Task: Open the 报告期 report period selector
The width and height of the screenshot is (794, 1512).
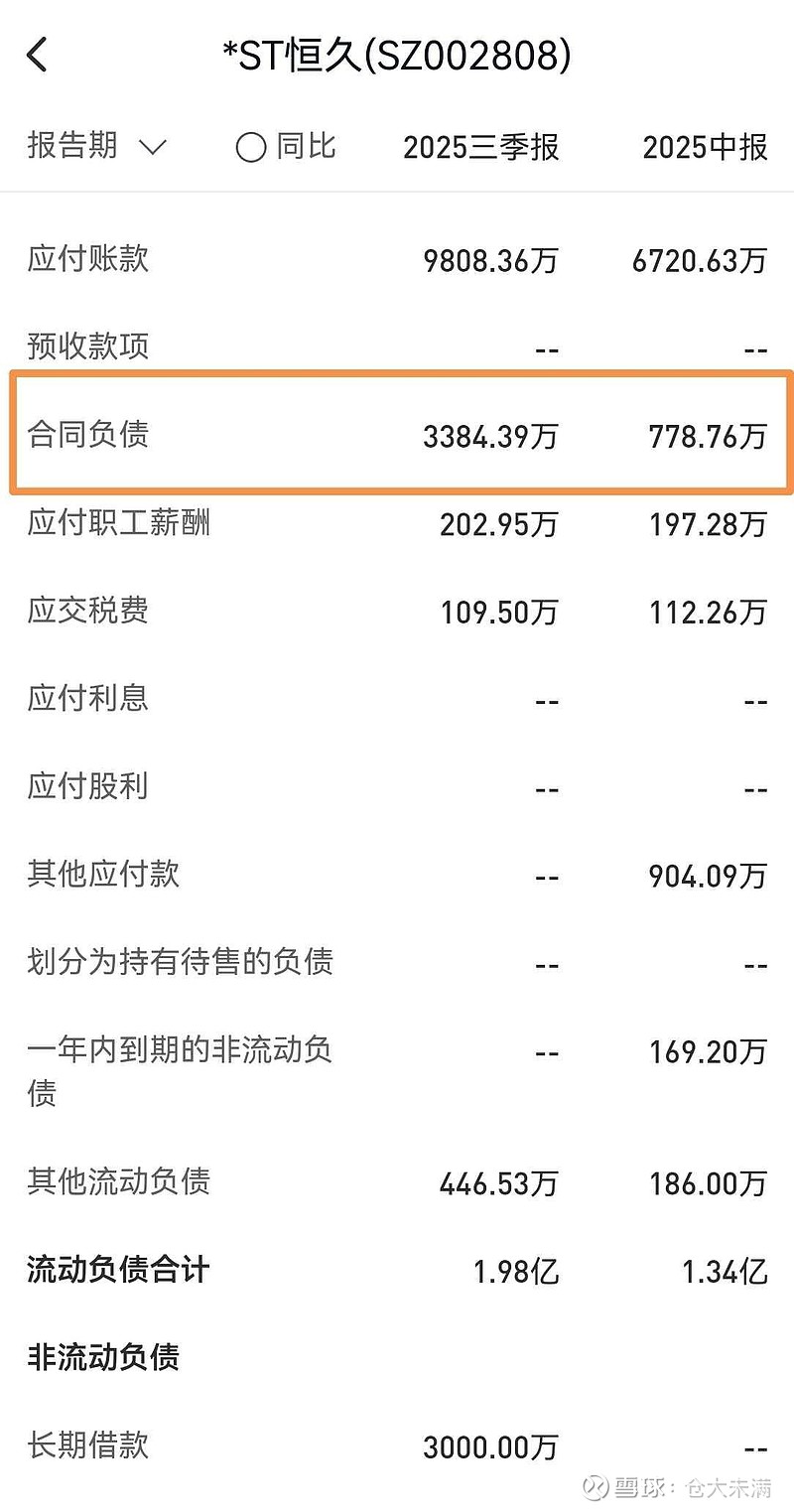Action: click(71, 145)
